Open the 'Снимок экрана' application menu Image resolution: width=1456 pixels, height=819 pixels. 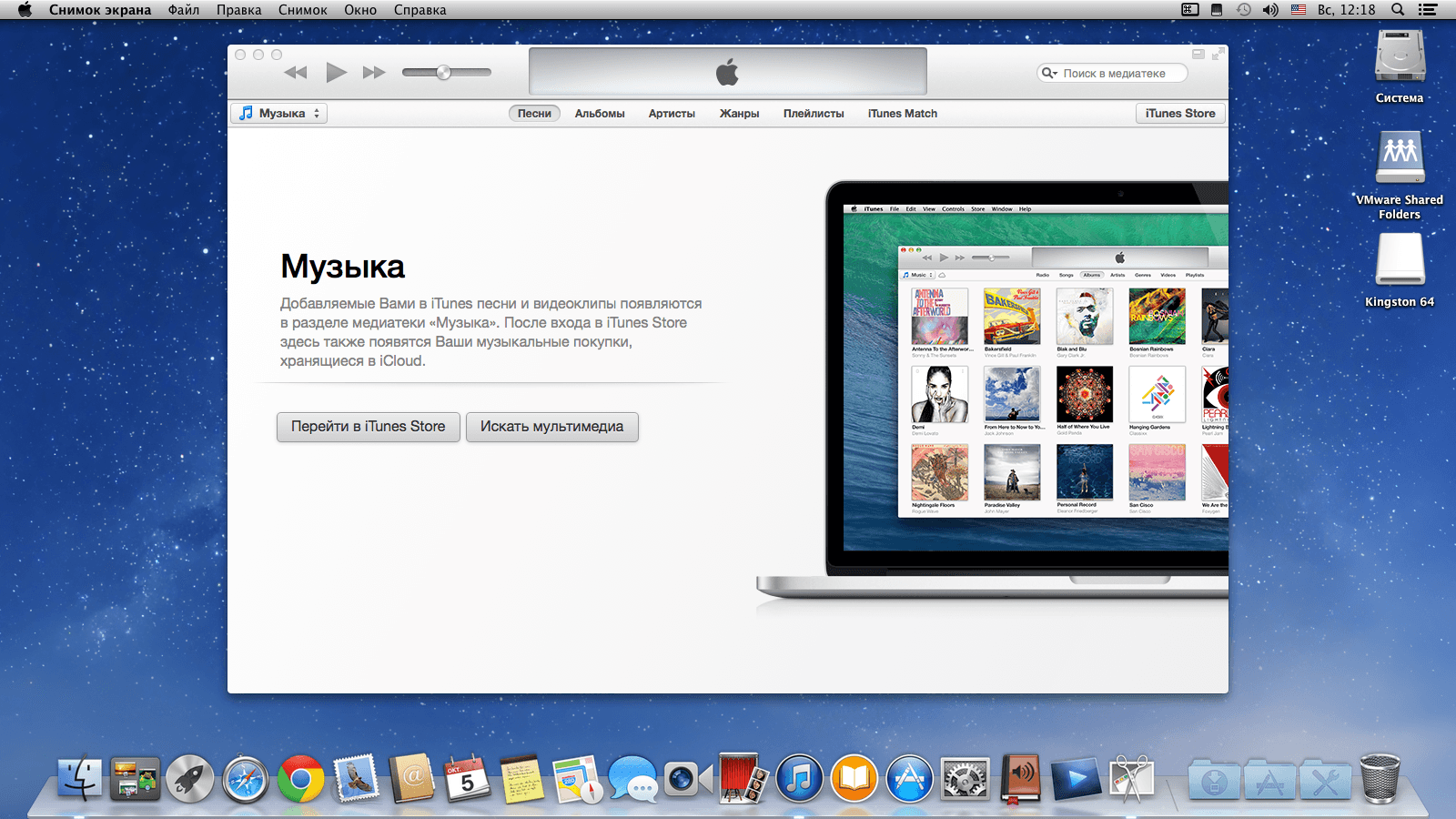click(100, 10)
